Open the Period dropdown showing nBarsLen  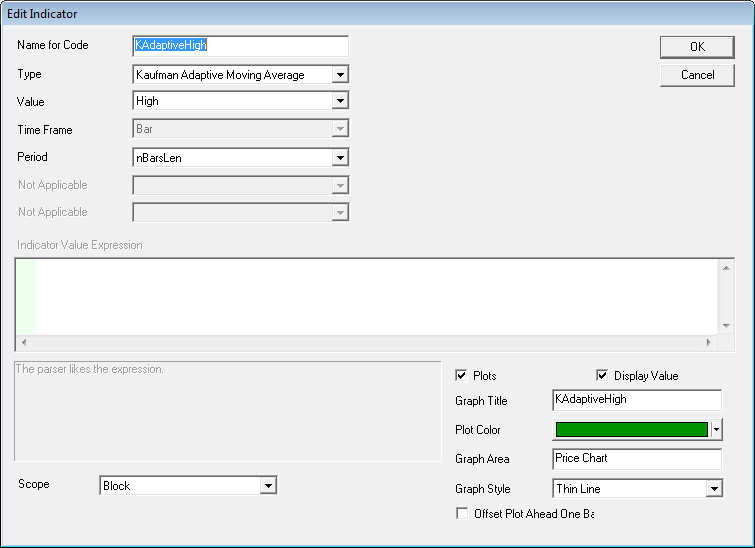(x=340, y=158)
